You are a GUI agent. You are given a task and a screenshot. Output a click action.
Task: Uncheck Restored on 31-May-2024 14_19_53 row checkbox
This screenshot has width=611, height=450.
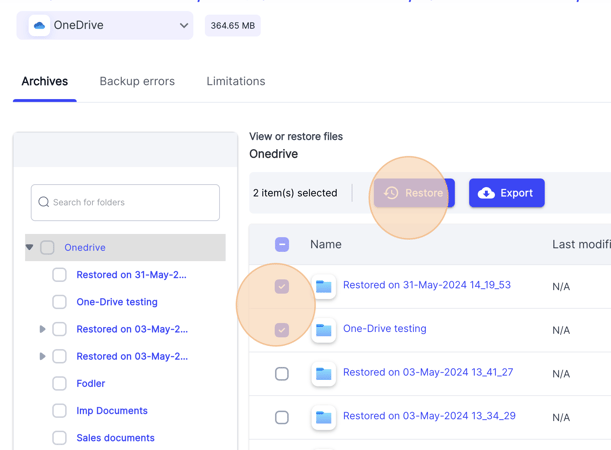282,286
